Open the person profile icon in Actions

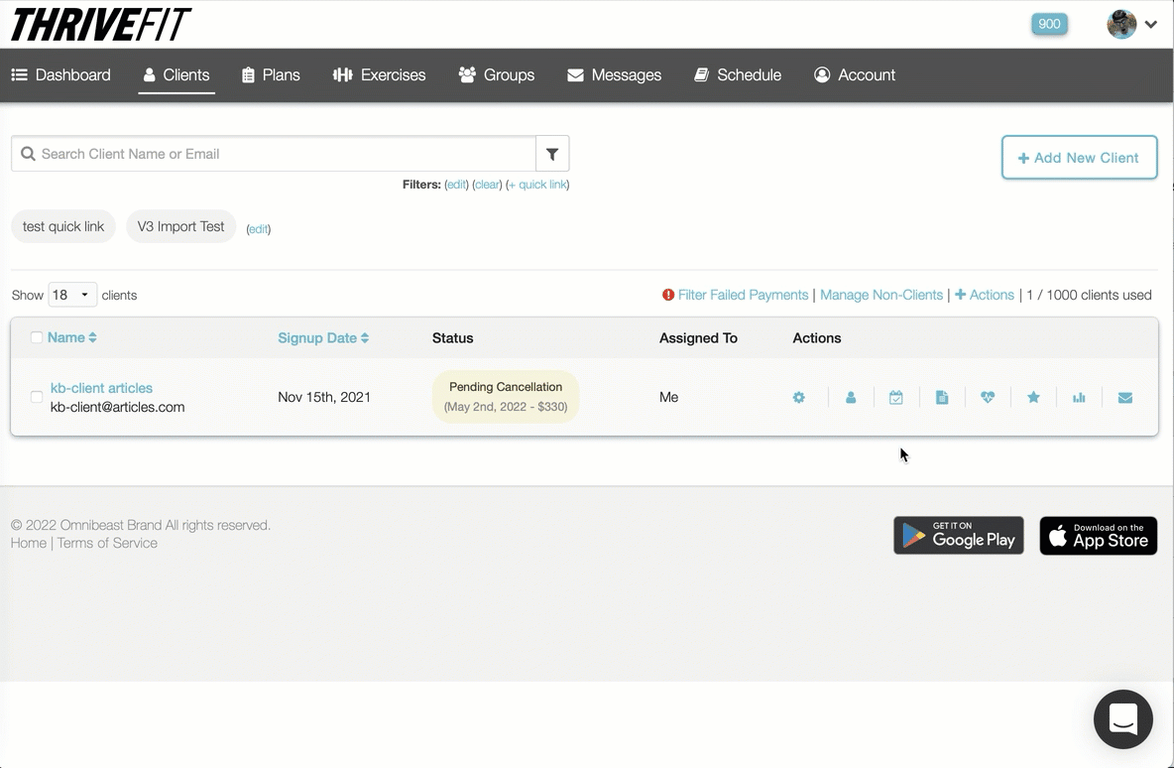[851, 398]
